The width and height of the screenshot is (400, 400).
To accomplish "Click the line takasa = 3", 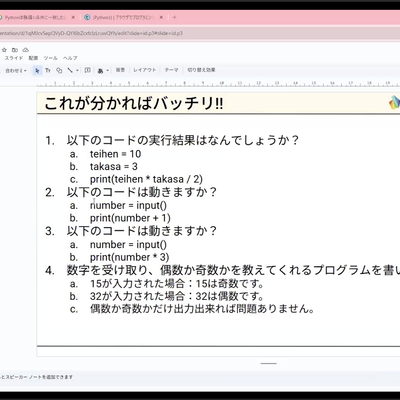I will [113, 167].
